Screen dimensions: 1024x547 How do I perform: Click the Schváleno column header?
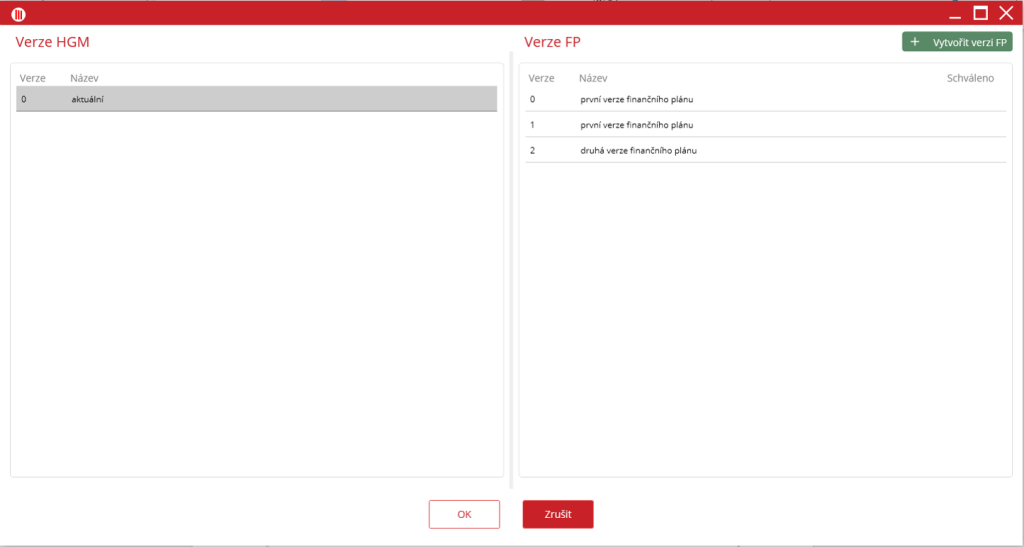[969, 78]
